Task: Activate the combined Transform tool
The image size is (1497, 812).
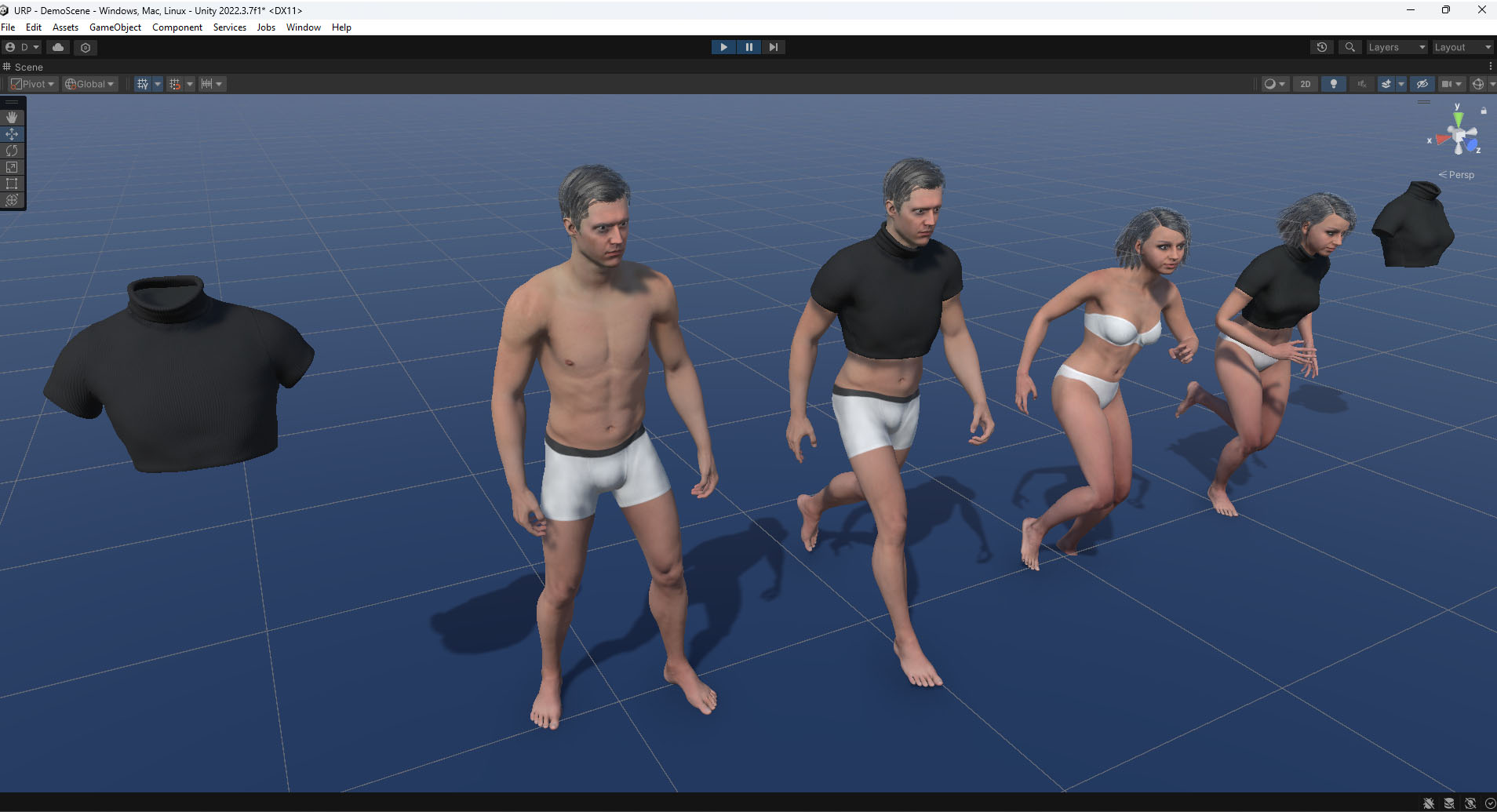Action: [x=12, y=199]
